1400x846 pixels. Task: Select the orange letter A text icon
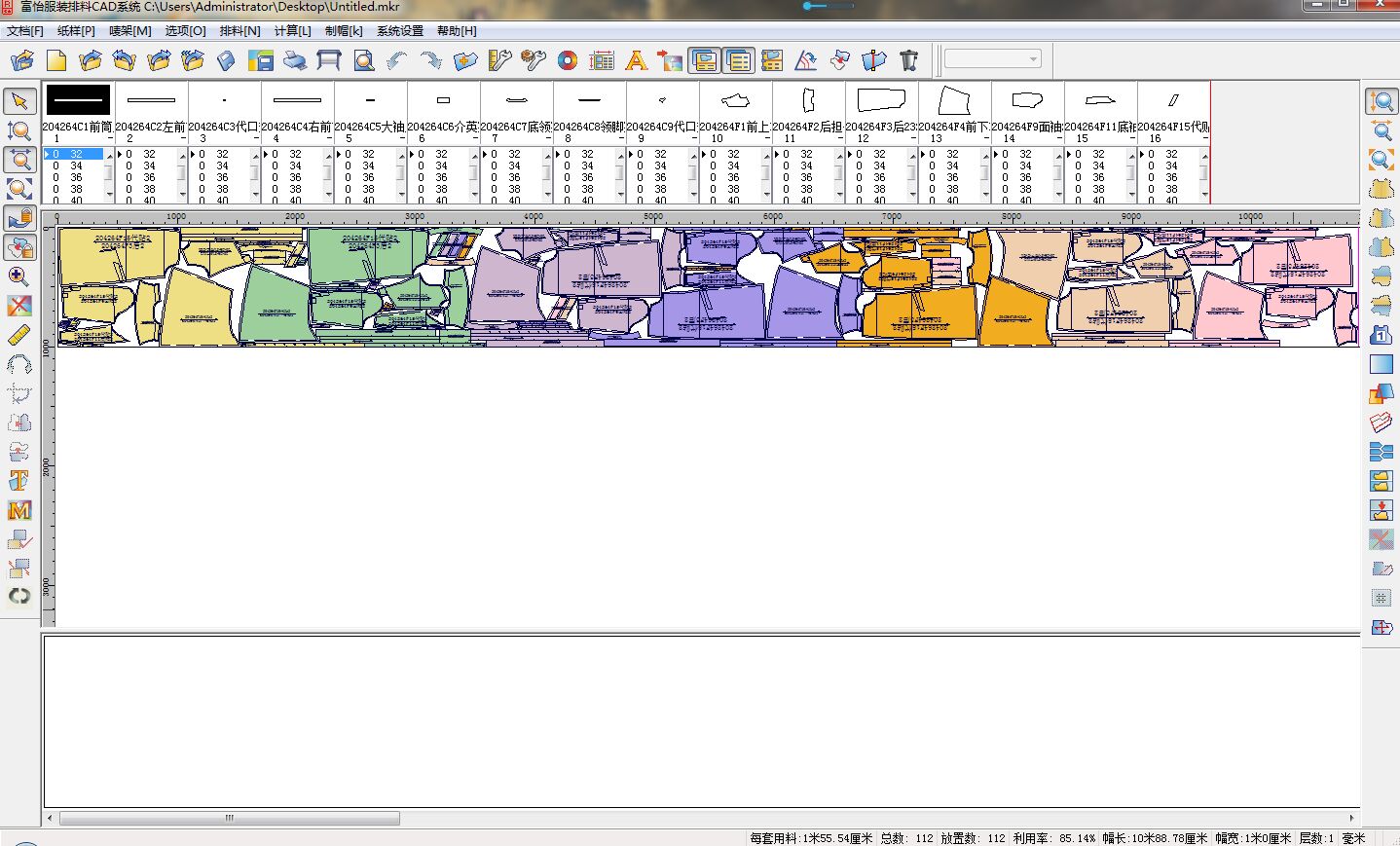point(636,61)
